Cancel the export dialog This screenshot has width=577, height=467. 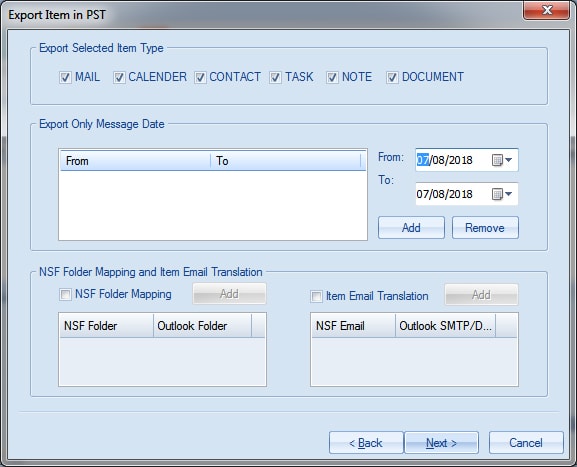pos(526,443)
